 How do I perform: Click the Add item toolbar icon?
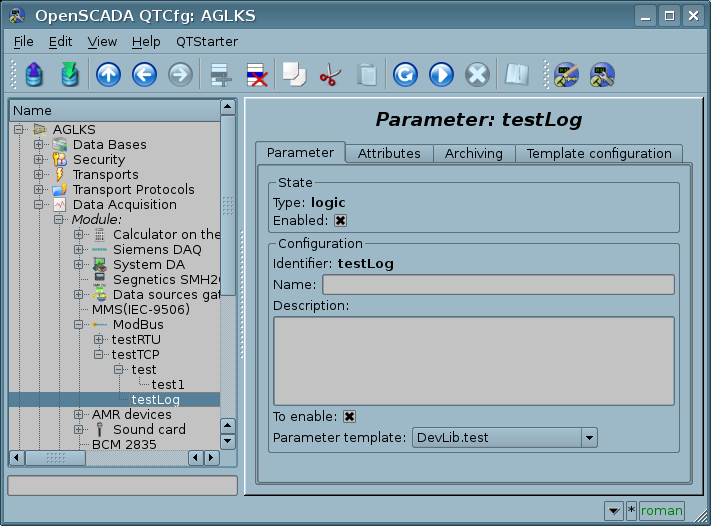220,74
